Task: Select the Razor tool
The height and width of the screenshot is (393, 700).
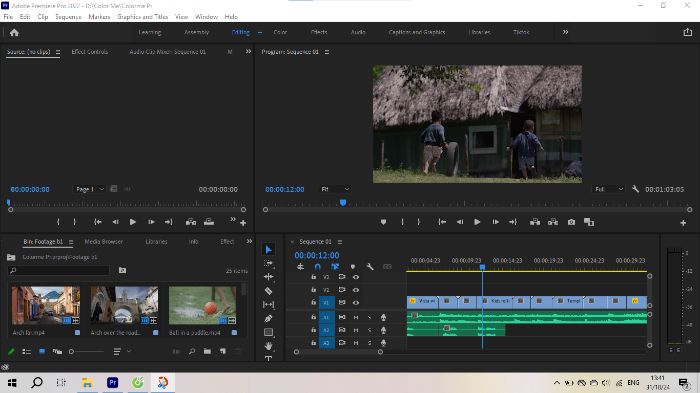Action: tap(268, 291)
